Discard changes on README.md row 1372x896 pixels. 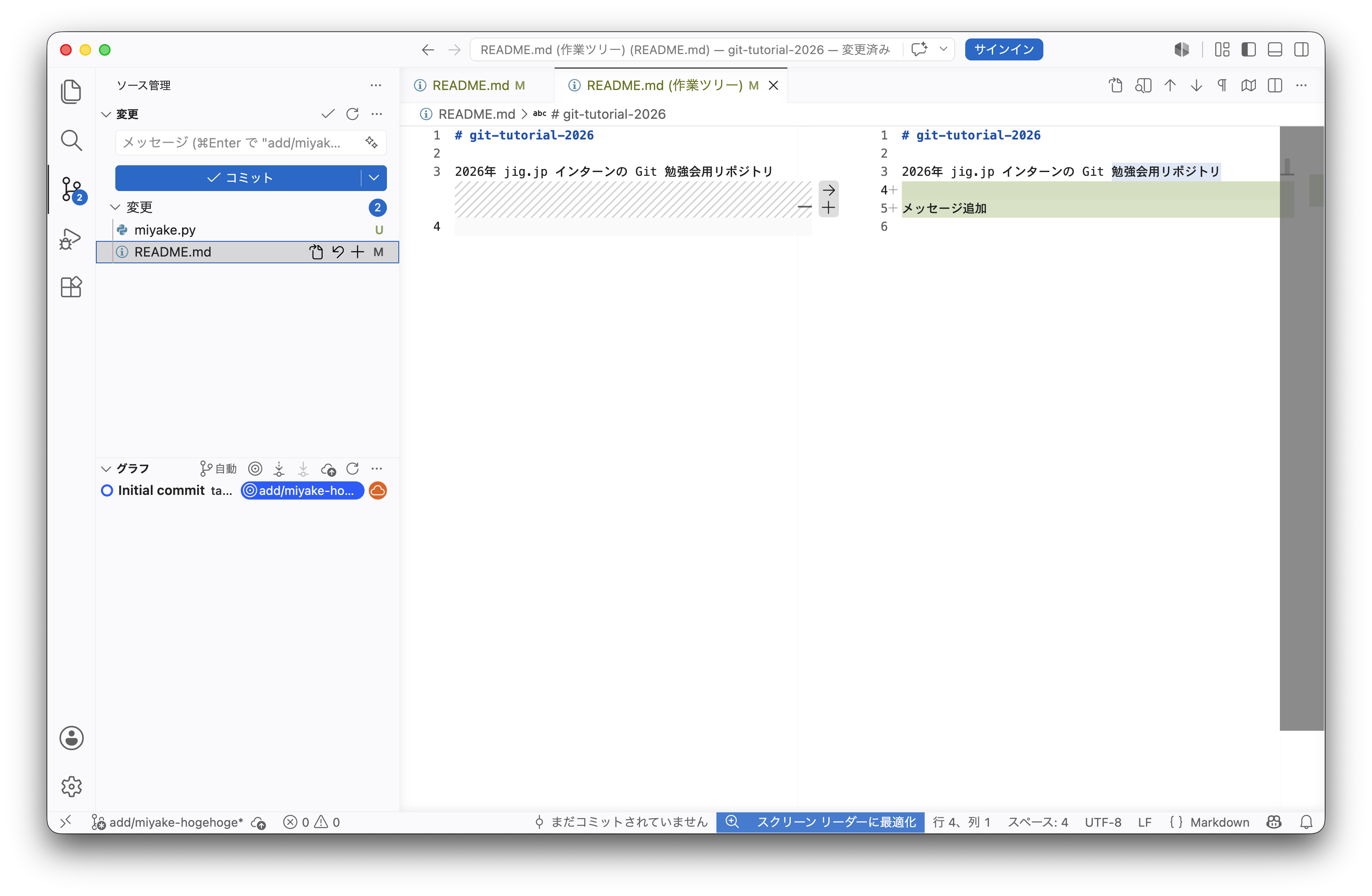click(x=338, y=252)
